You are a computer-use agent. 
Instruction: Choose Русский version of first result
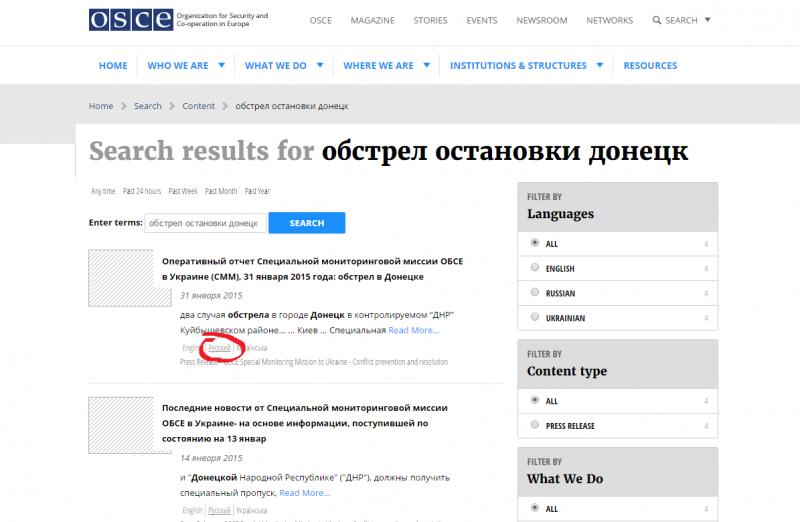219,347
